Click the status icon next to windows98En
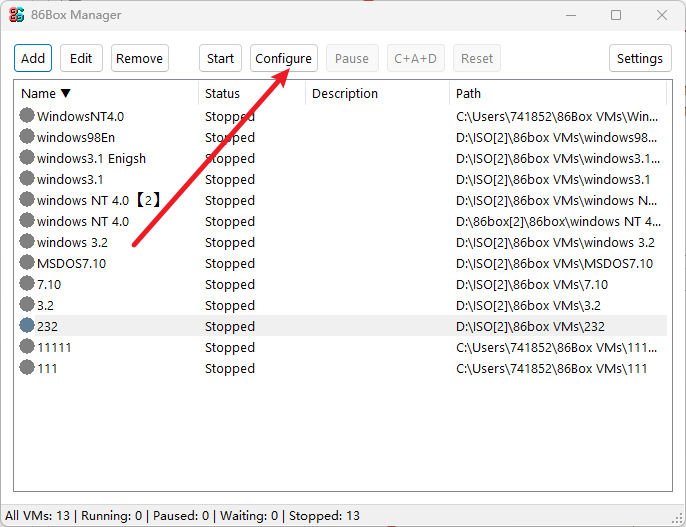Screen dimensions: 686x527 click(x=27, y=137)
